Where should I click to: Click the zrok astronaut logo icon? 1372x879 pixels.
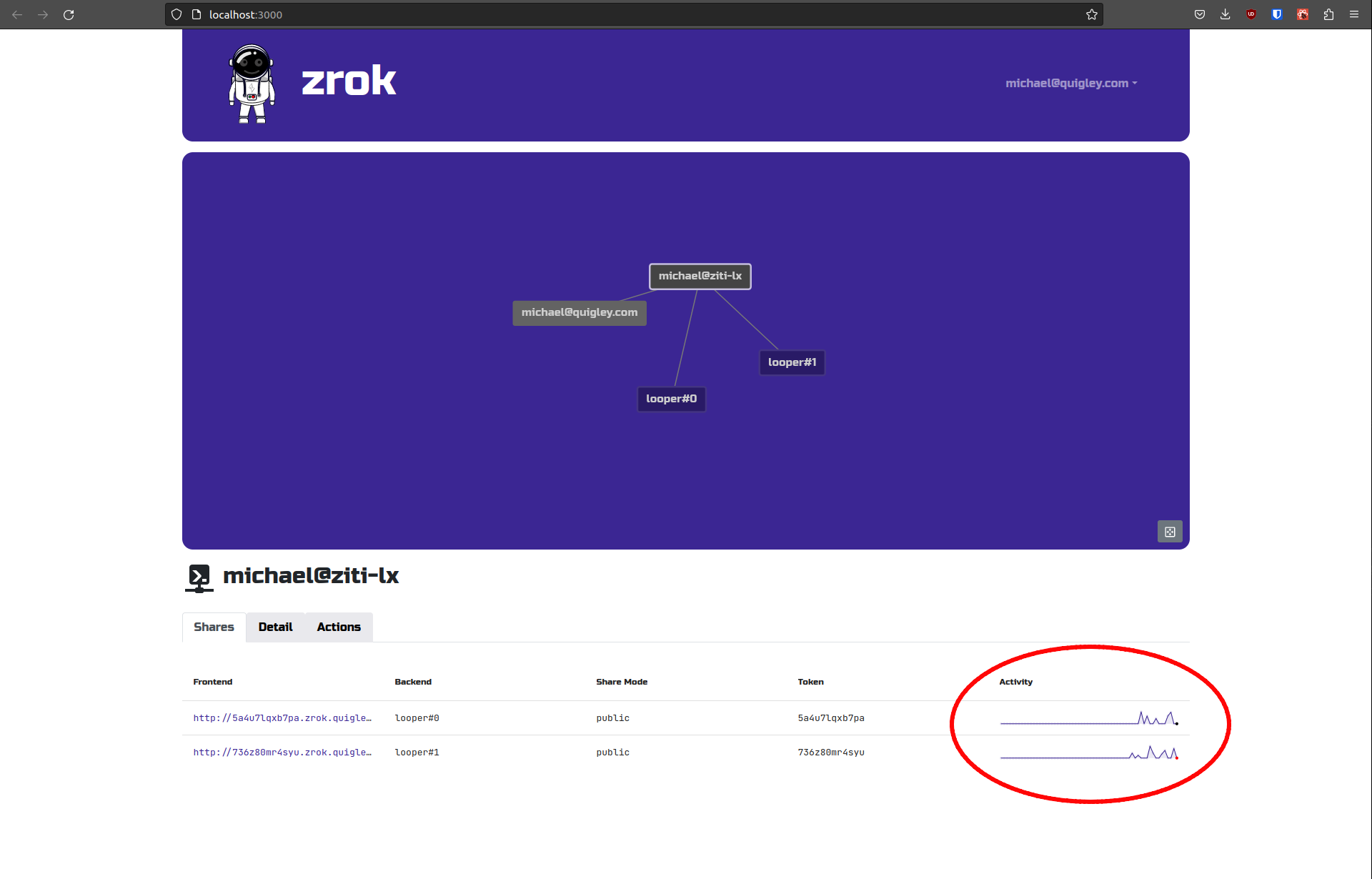251,84
